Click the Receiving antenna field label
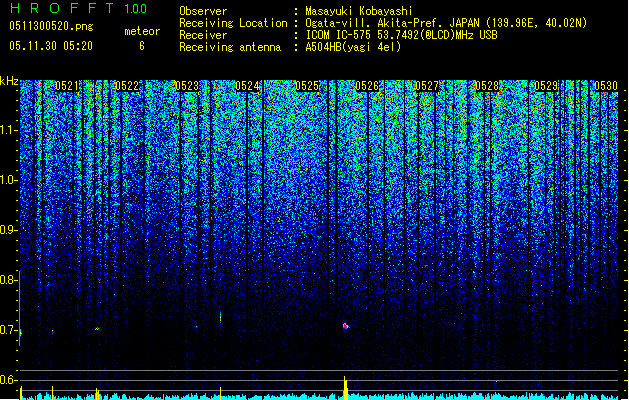 230,47
